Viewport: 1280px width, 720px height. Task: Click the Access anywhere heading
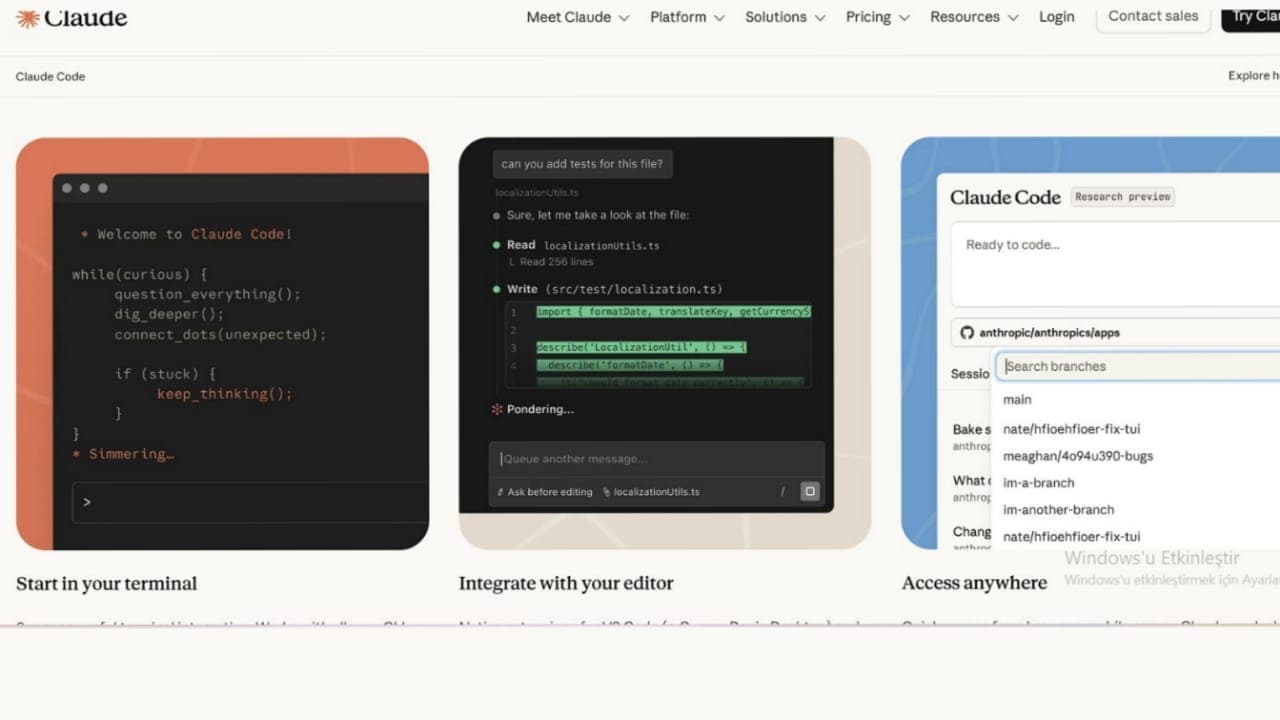[x=975, y=584]
